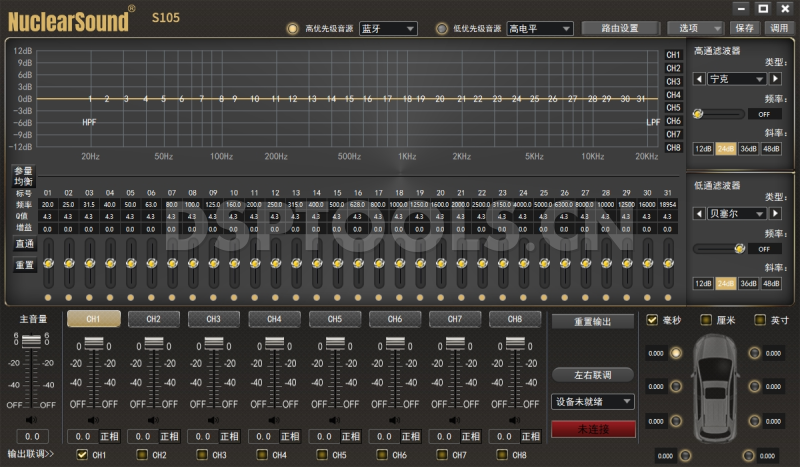The width and height of the screenshot is (800, 467).
Task: Uncheck the 毫秒 delay unit checkbox
Action: coord(652,321)
